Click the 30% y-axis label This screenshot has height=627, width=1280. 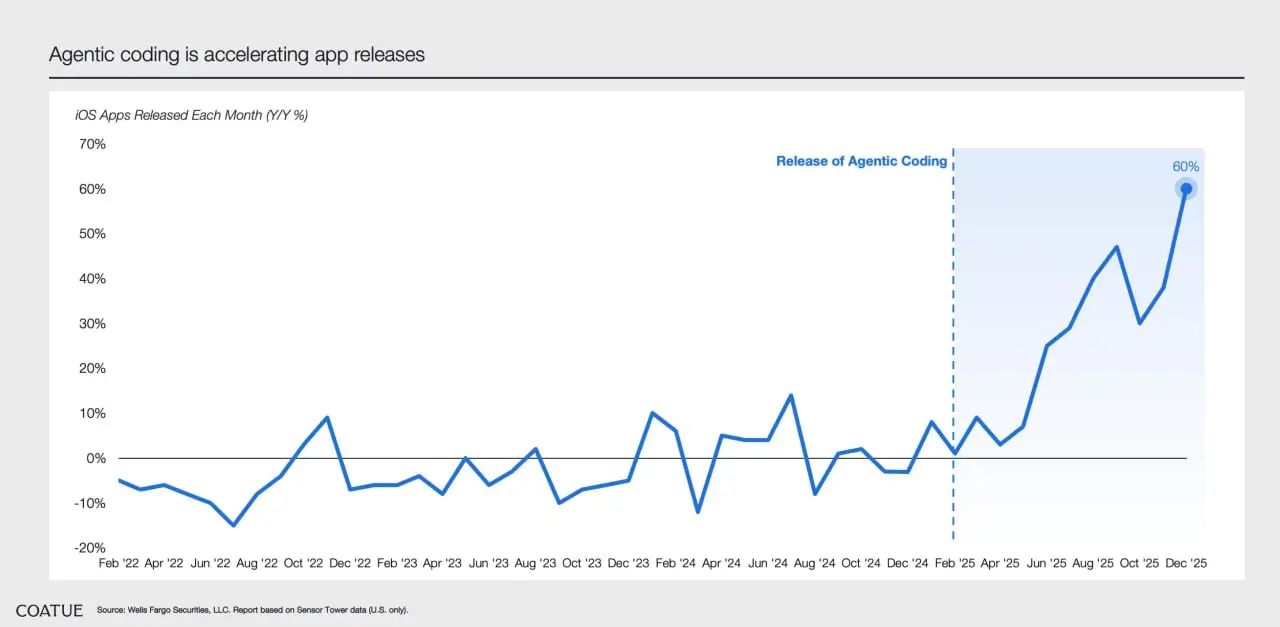click(90, 324)
